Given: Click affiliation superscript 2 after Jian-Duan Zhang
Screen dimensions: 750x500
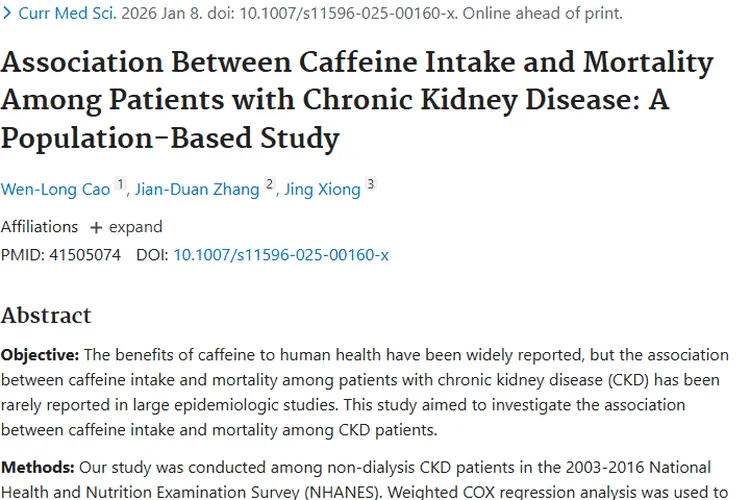Looking at the screenshot, I should tap(270, 185).
